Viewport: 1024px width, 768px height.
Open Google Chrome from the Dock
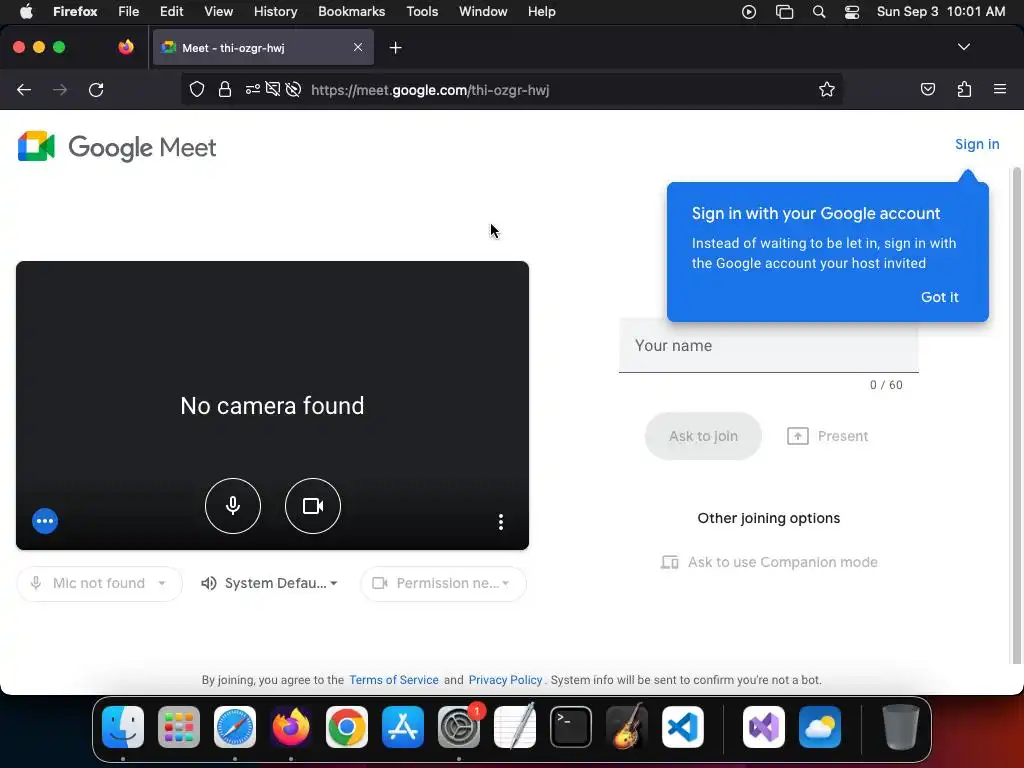coord(347,727)
